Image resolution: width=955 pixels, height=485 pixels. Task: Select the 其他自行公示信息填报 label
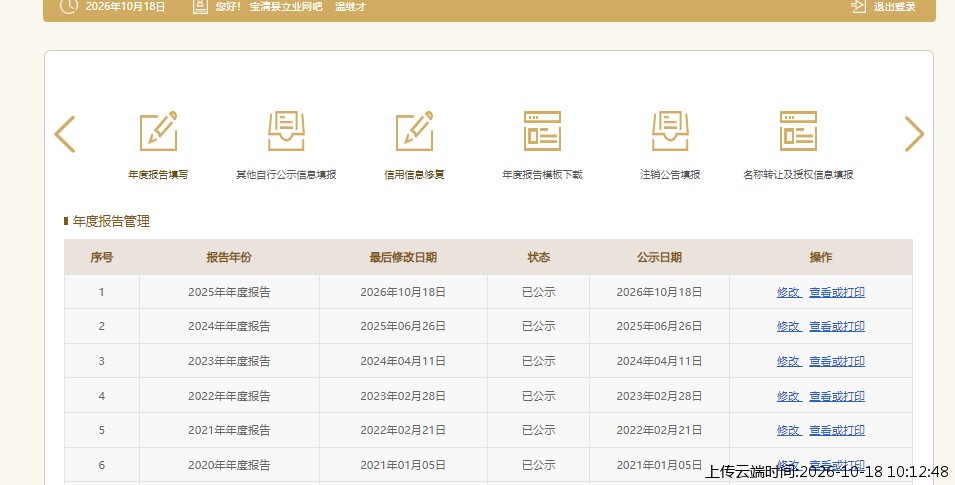[286, 175]
